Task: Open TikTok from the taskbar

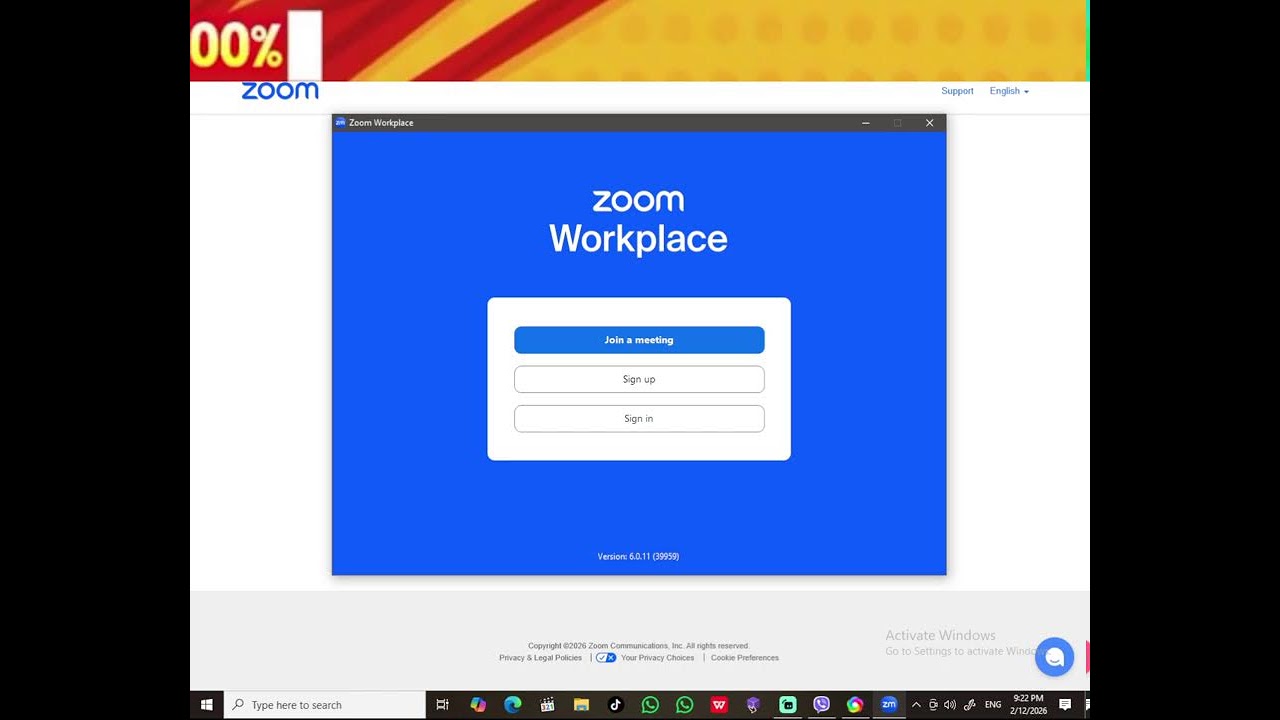Action: pyautogui.click(x=615, y=705)
